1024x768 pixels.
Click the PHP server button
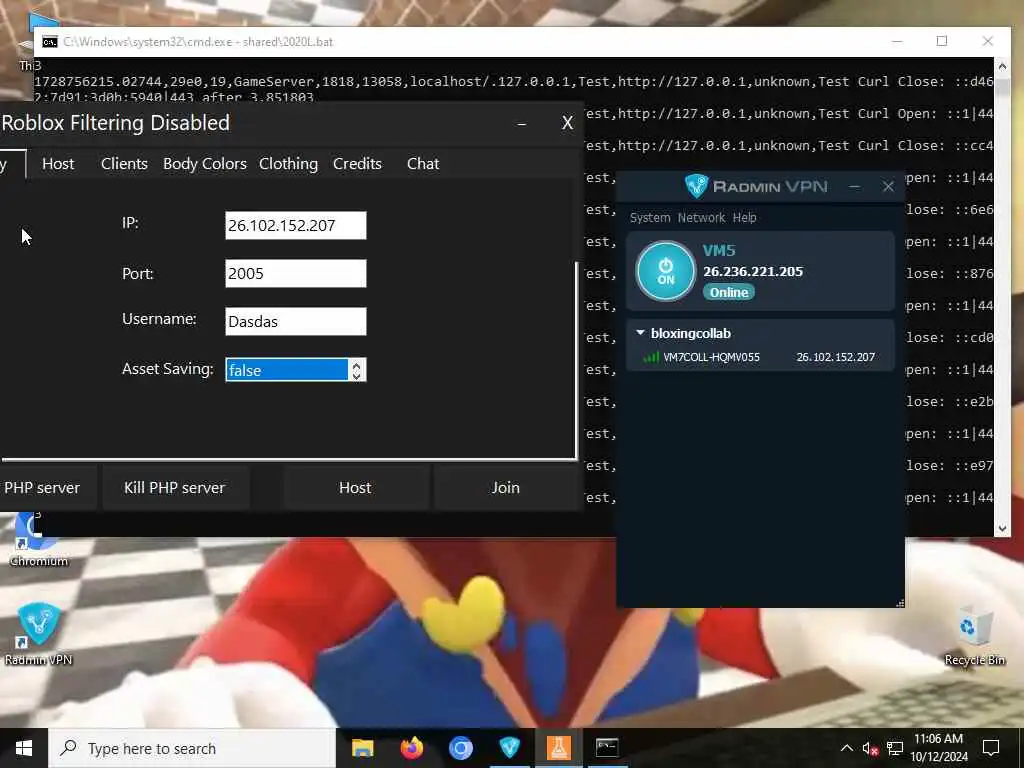[46, 488]
